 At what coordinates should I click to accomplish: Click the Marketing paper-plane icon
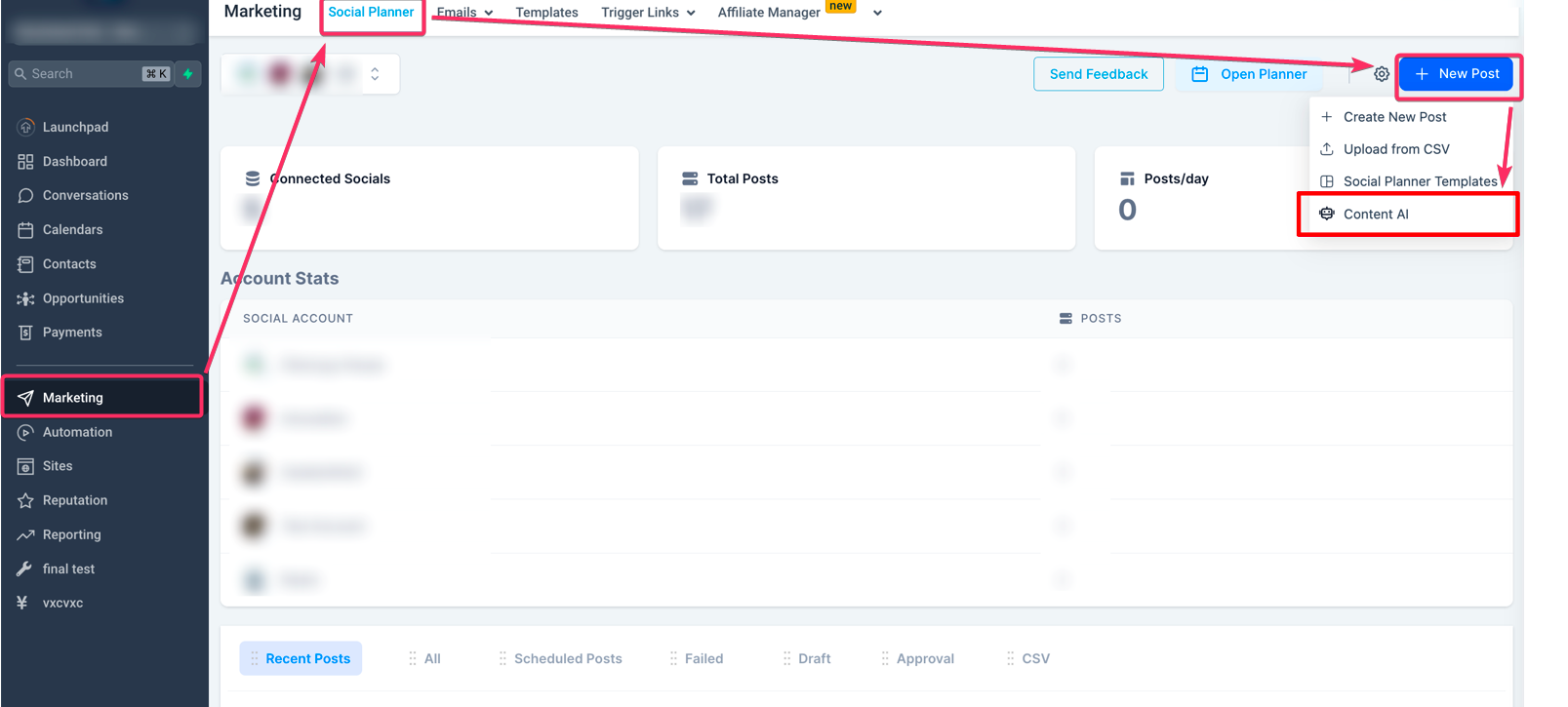click(25, 398)
